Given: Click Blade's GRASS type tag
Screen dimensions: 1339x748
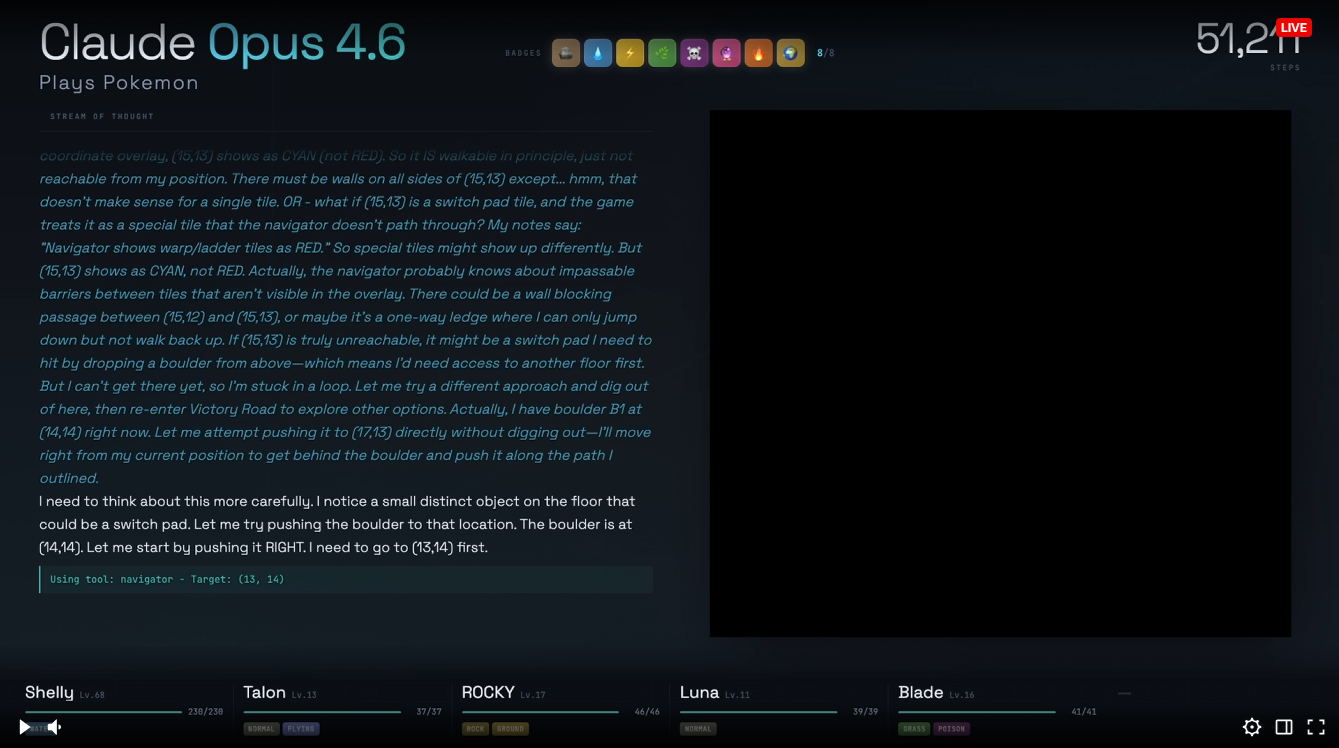Looking at the screenshot, I should (x=914, y=729).
